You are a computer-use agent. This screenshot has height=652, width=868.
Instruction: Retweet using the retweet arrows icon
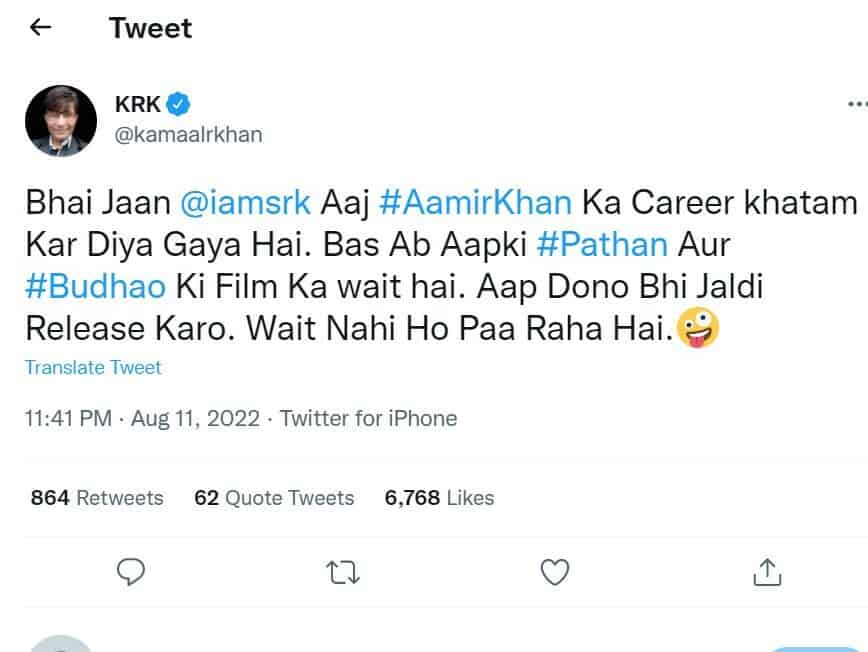(343, 572)
